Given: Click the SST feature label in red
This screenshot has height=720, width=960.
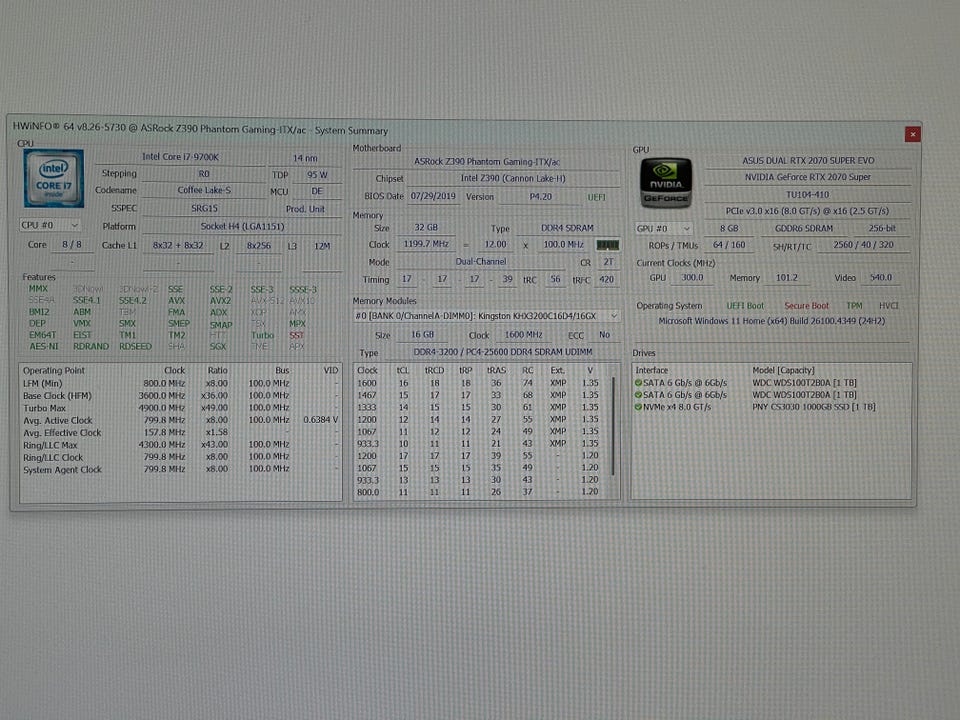Looking at the screenshot, I should click(296, 336).
